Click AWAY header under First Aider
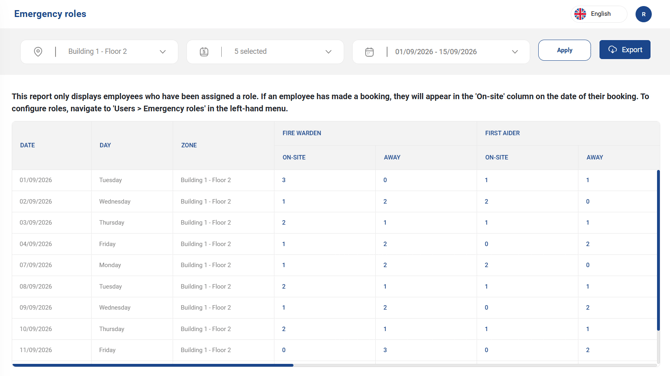The width and height of the screenshot is (670, 376). click(x=595, y=157)
